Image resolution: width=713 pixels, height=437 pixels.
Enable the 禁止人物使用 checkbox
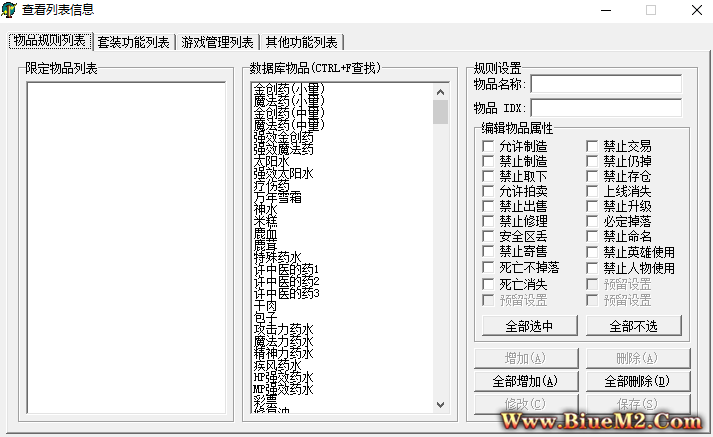[592, 268]
